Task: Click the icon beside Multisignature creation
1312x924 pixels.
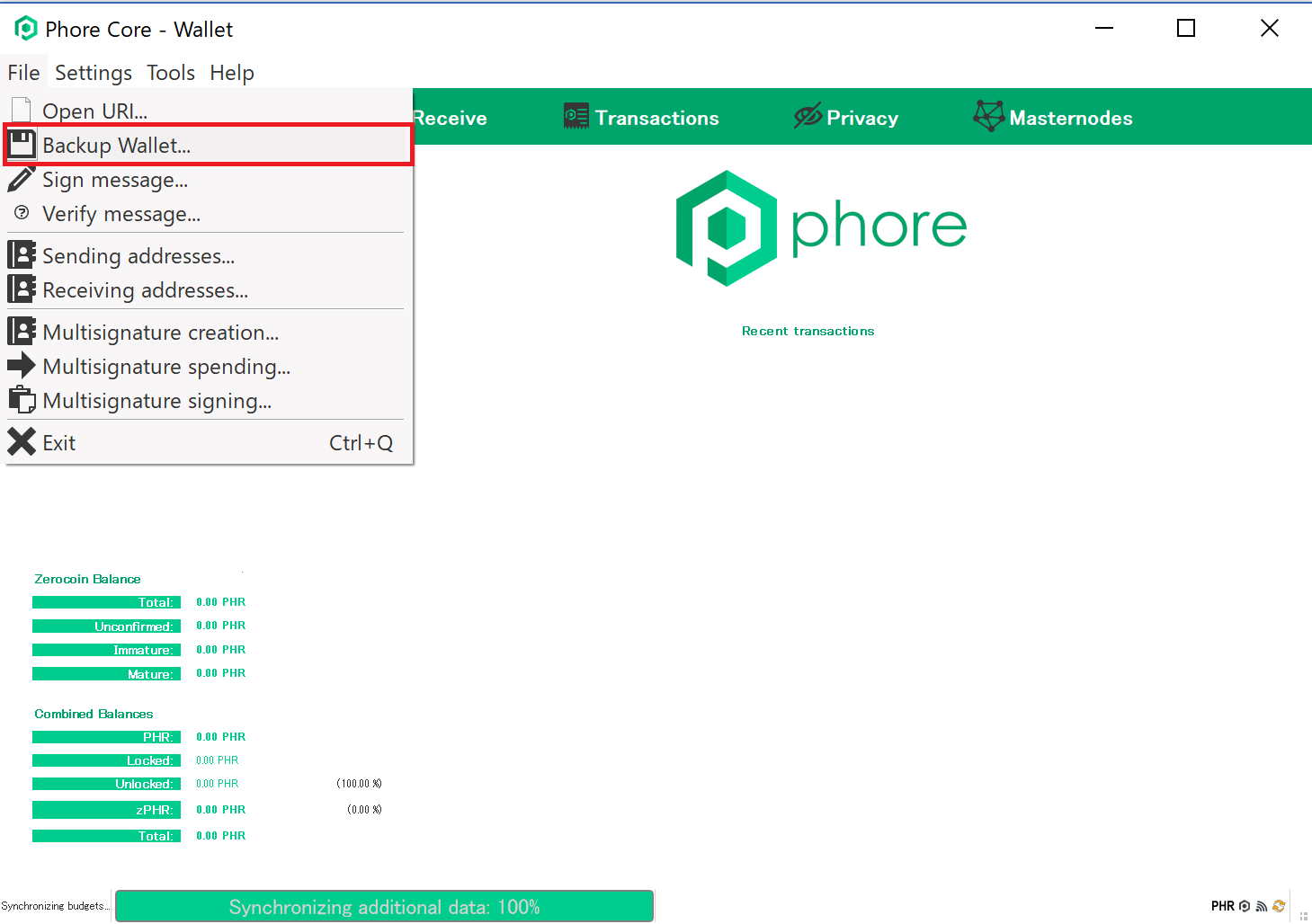Action: point(22,332)
